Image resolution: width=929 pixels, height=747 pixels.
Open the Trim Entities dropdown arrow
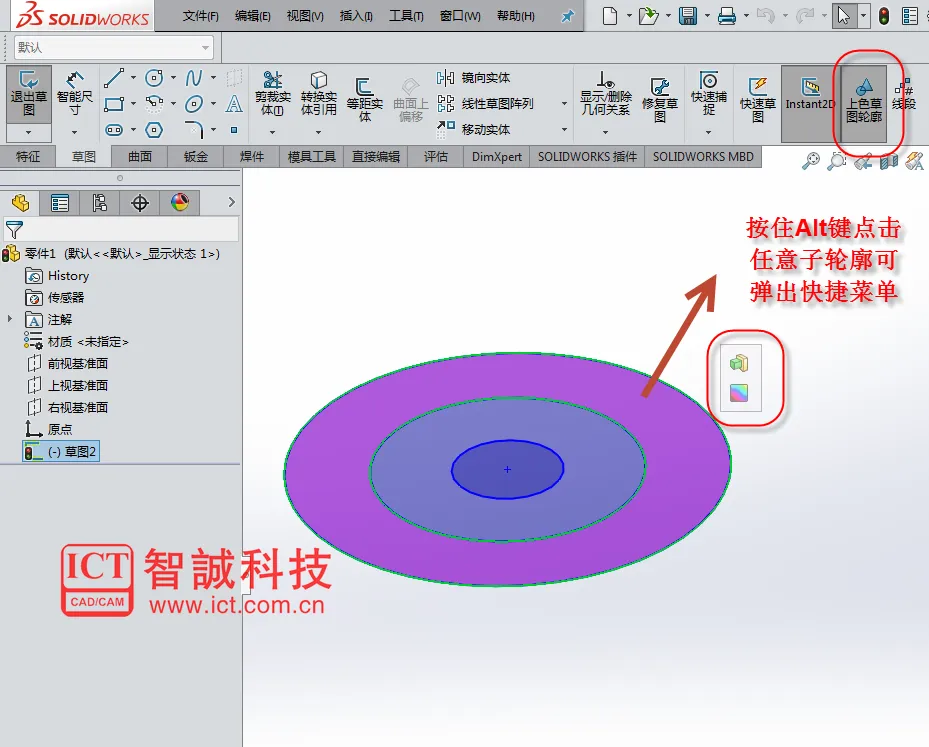point(273,132)
